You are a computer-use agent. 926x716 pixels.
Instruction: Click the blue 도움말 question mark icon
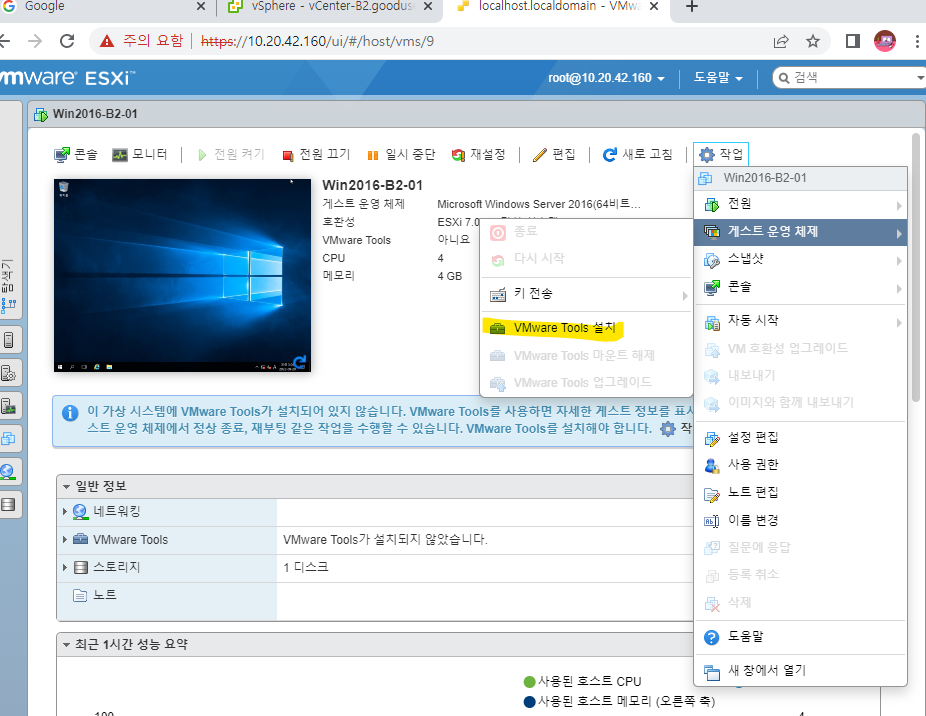click(712, 637)
